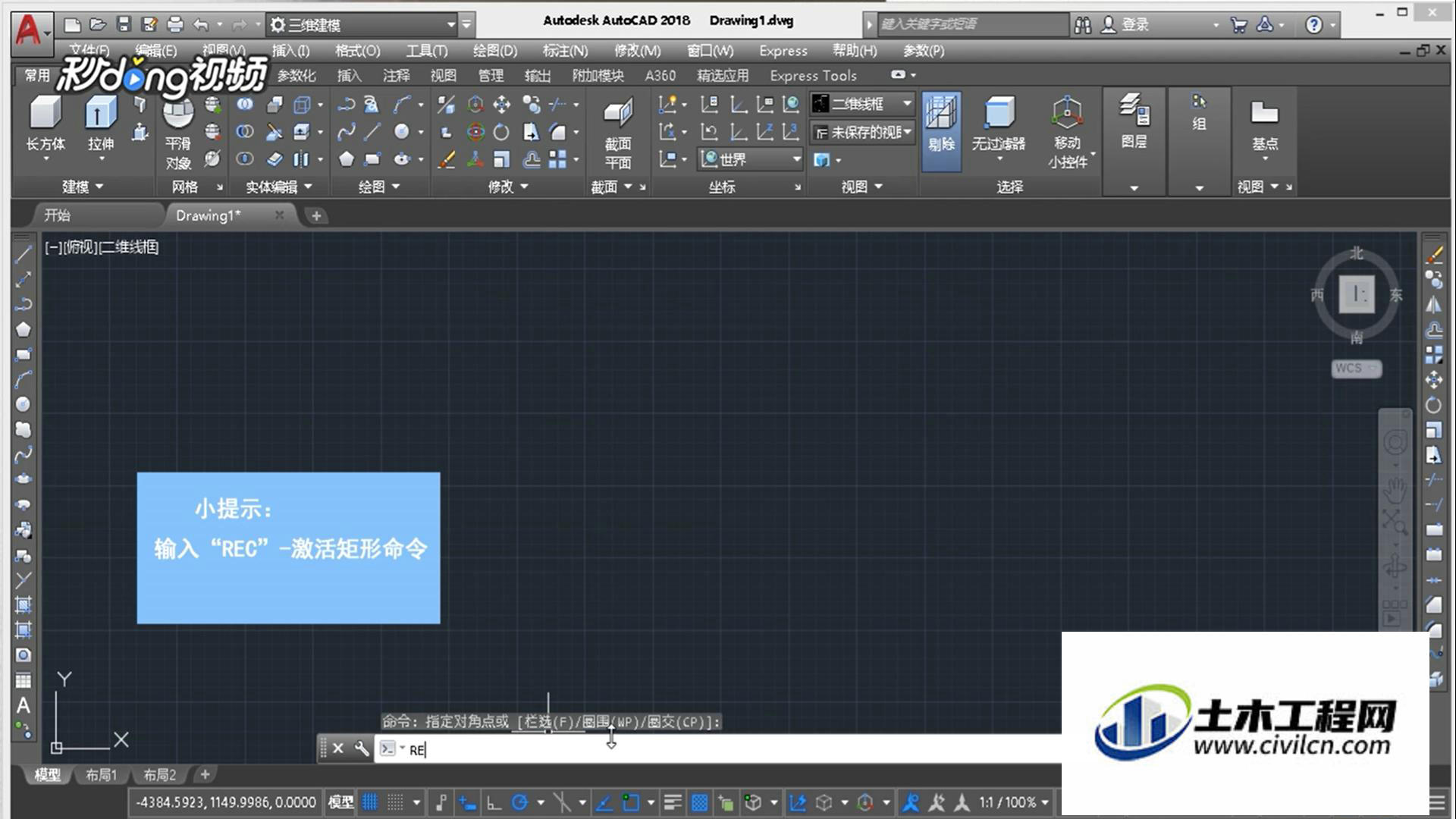Toggle snap mode in status bar
1456x819 pixels.
tap(395, 802)
